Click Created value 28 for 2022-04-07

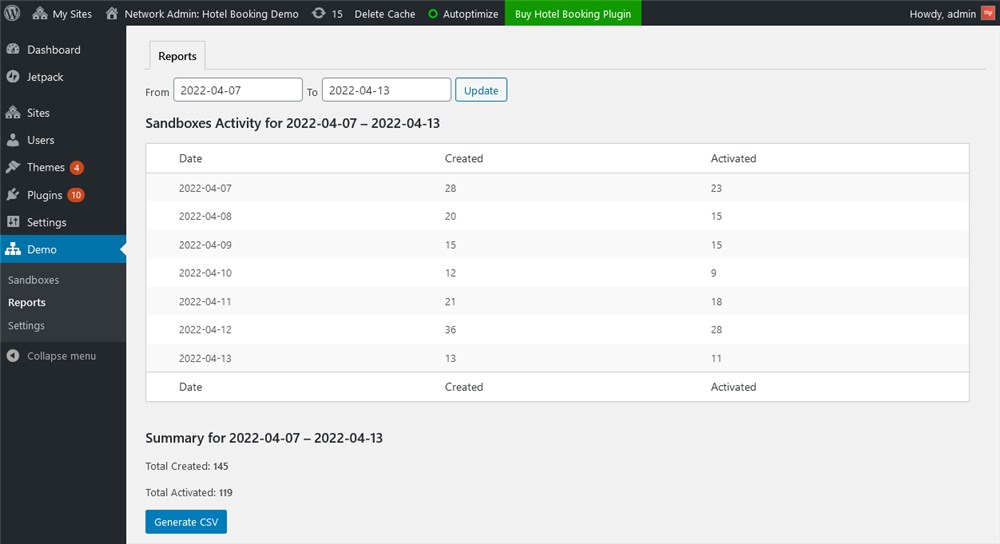coord(450,188)
